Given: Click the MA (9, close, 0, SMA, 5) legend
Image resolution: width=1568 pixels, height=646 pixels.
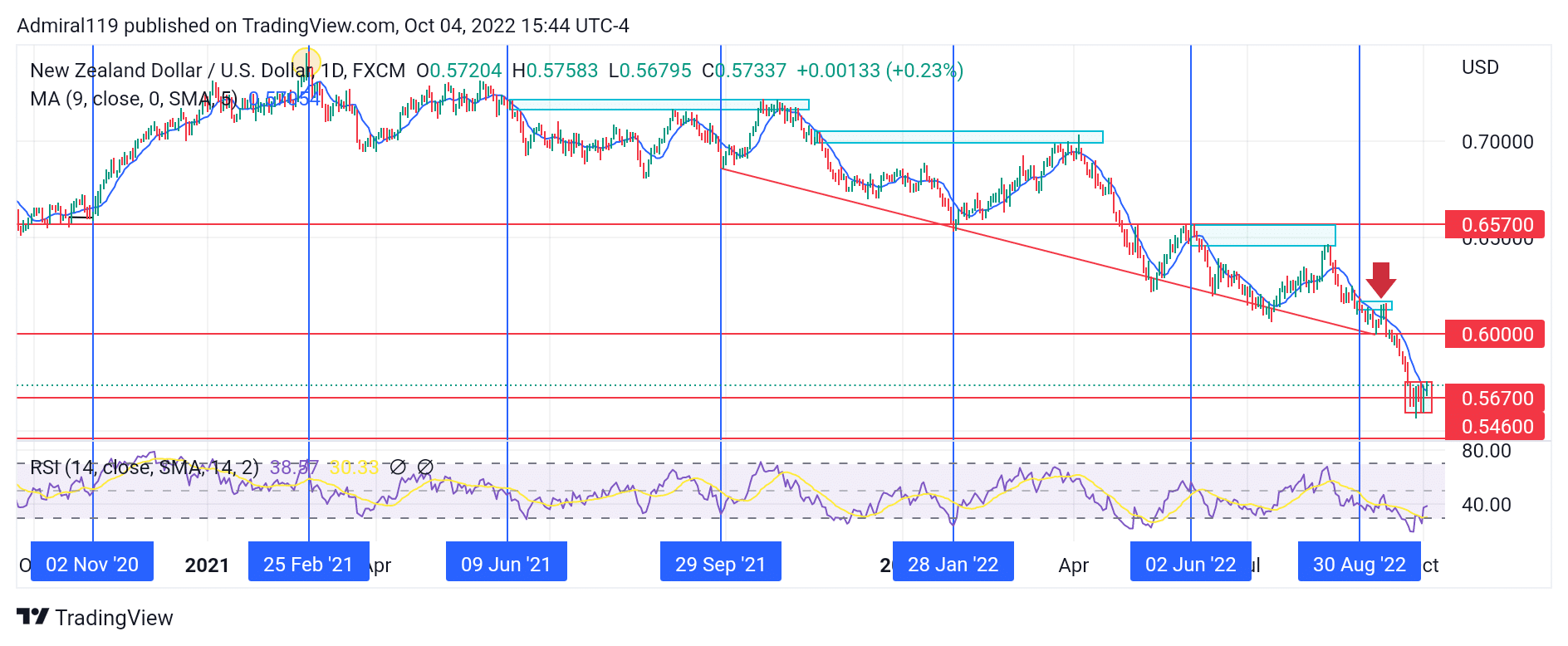Looking at the screenshot, I should click(134, 99).
